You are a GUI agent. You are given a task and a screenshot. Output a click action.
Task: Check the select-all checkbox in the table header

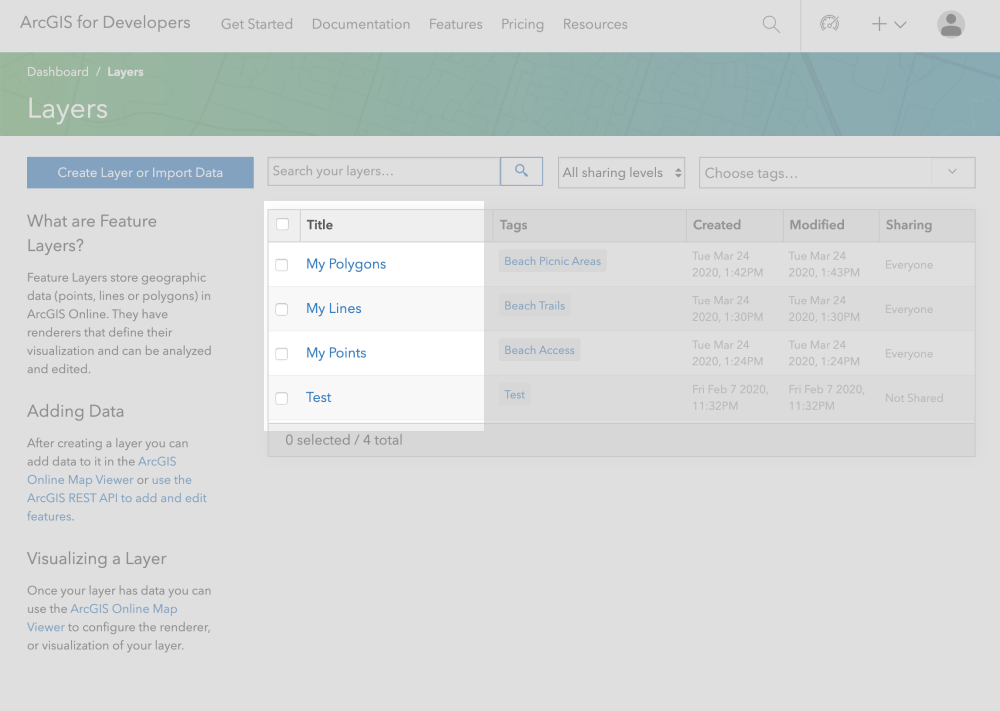pyautogui.click(x=284, y=224)
